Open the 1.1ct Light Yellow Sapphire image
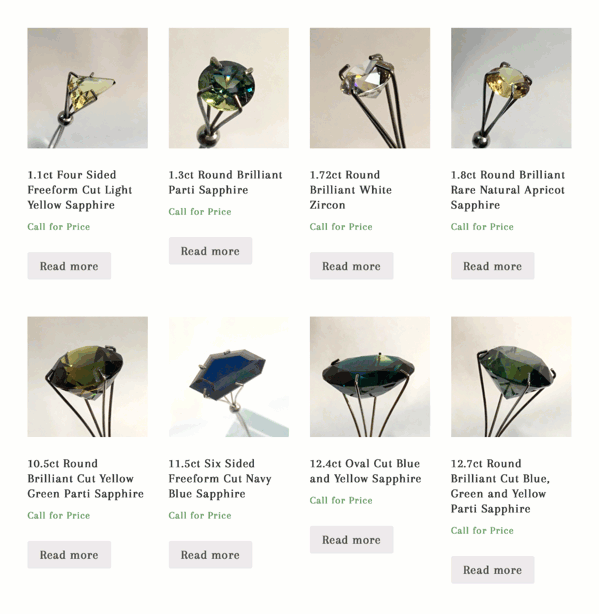 (87, 88)
